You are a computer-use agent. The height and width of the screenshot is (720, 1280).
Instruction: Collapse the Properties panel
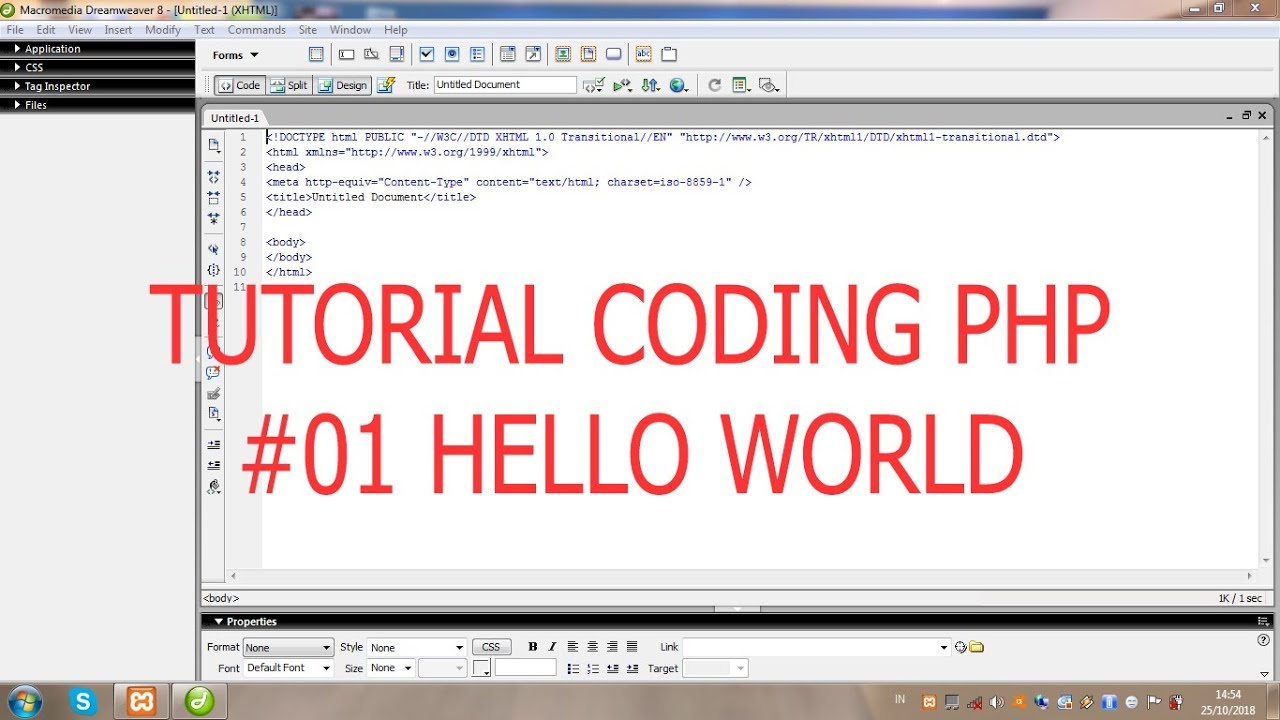click(219, 621)
